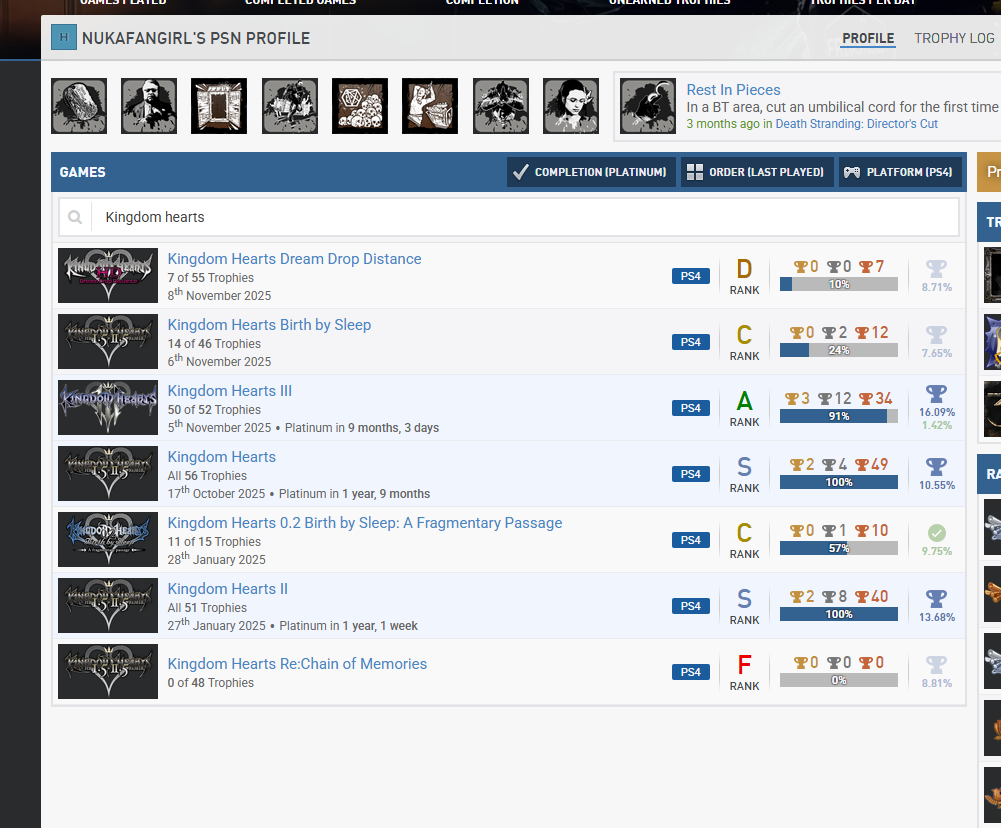This screenshot has height=828, width=1001.
Task: Open Kingdom Hearts III title link
Action: point(229,391)
